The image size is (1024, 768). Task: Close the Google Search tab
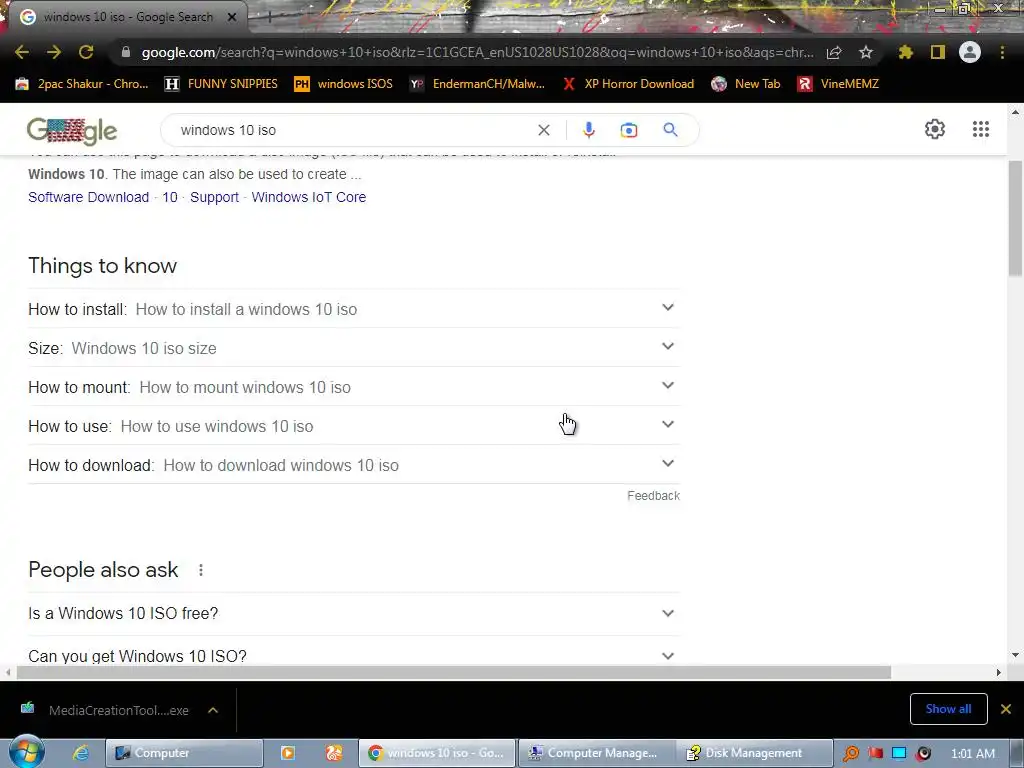(232, 17)
